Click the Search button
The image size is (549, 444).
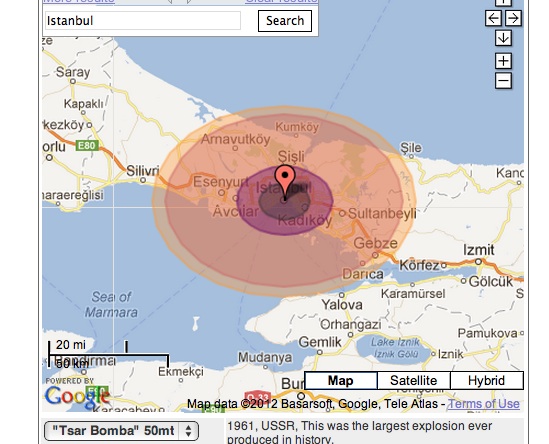tap(285, 21)
